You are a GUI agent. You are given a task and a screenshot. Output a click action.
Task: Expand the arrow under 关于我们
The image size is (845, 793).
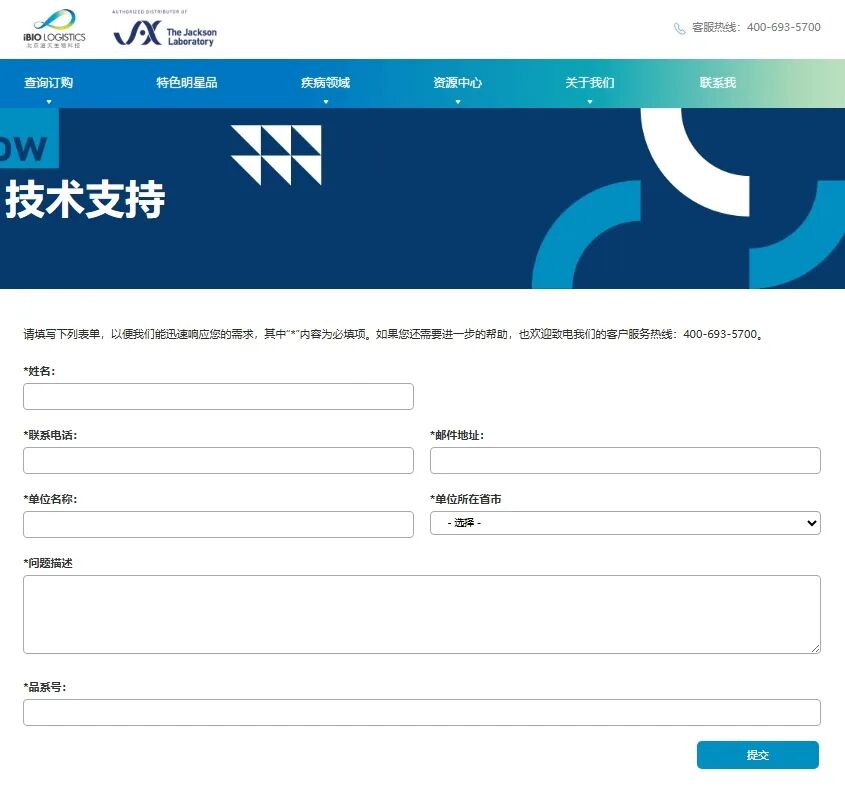[590, 101]
